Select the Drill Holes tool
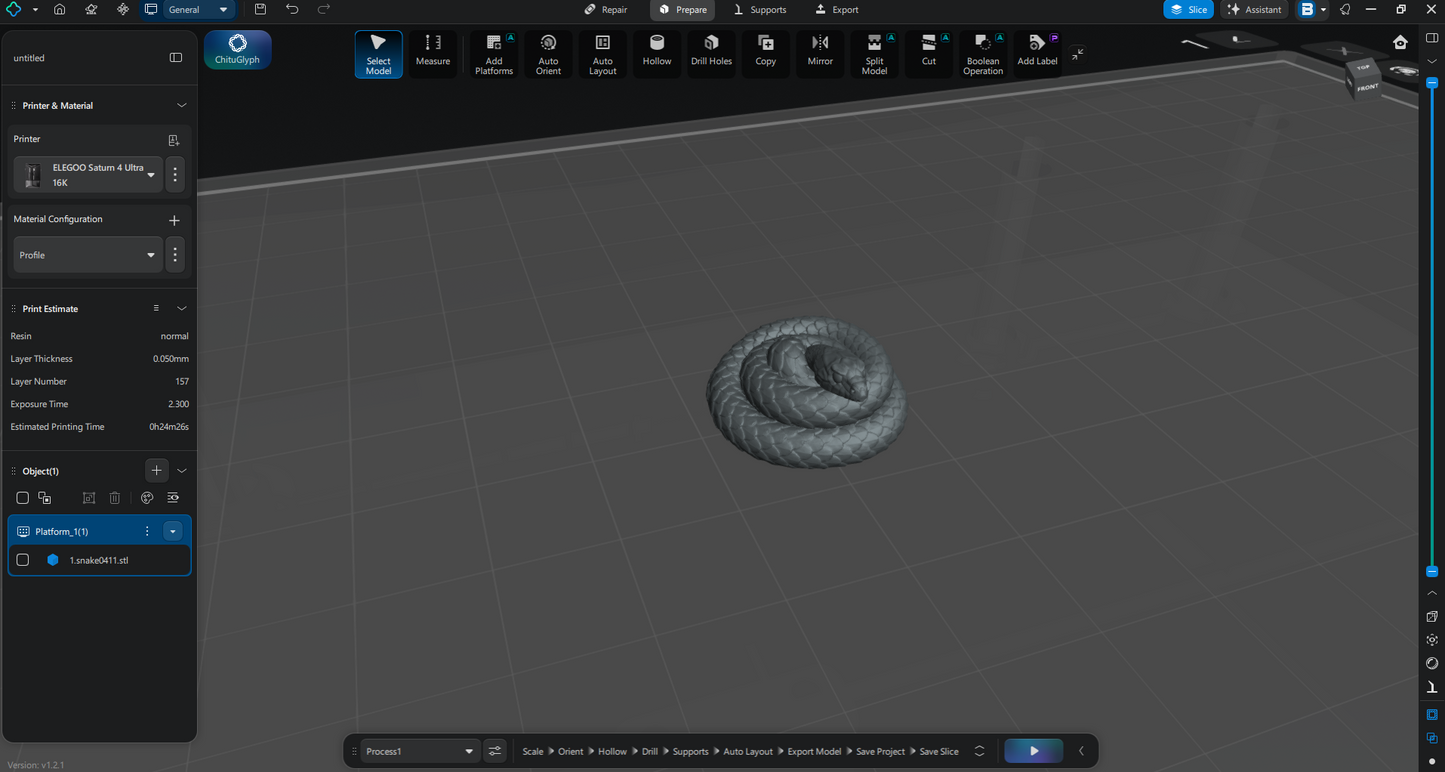Screen dimensions: 1445x772 pyautogui.click(x=711, y=54)
